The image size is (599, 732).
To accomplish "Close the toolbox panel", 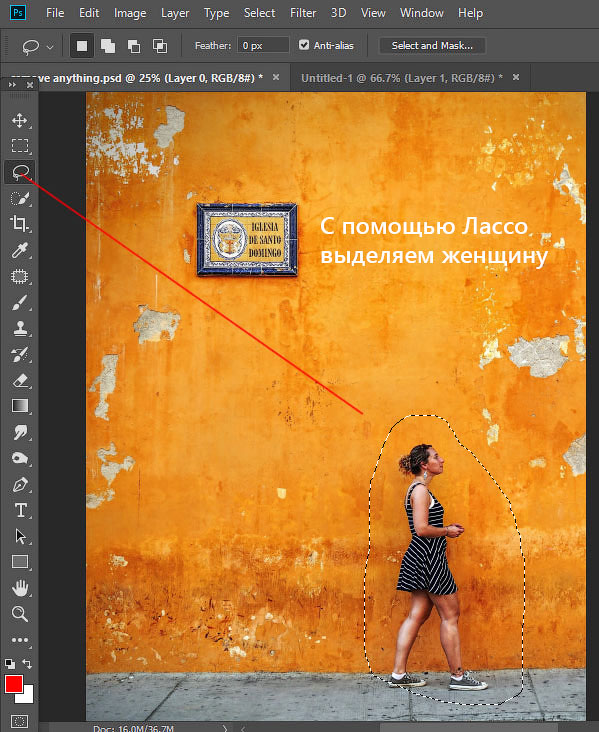I will tap(30, 84).
